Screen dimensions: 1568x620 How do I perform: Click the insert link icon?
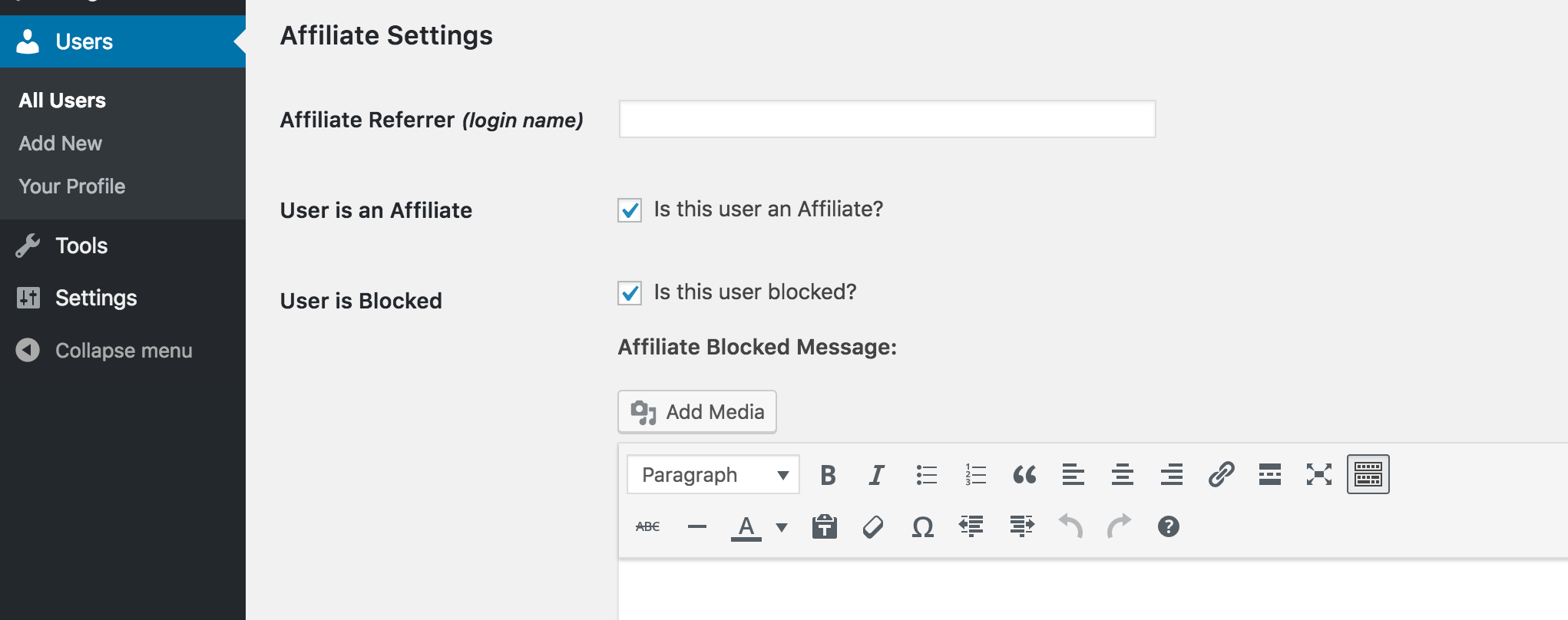tap(1221, 475)
